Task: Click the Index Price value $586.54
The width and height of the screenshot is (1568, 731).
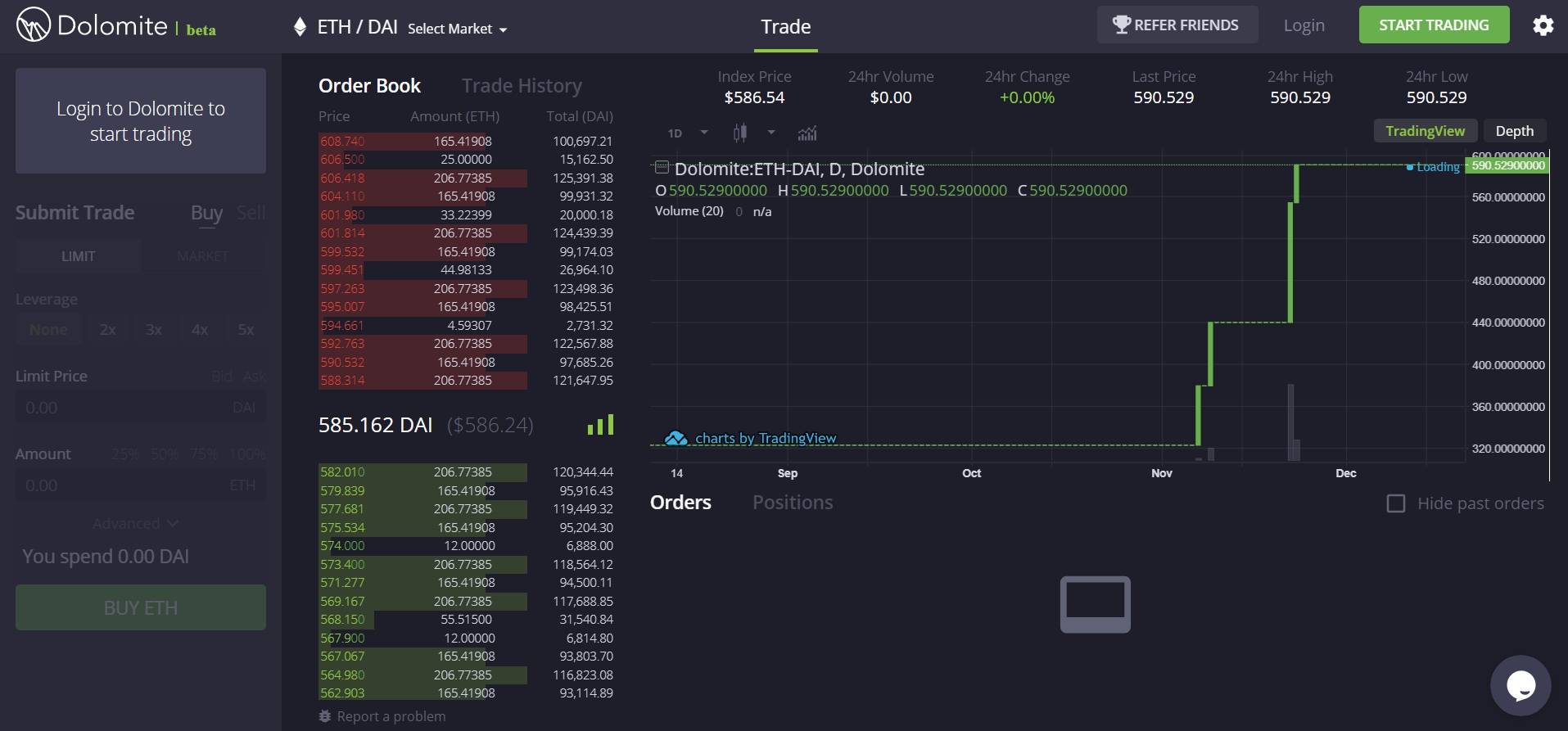Action: click(754, 97)
